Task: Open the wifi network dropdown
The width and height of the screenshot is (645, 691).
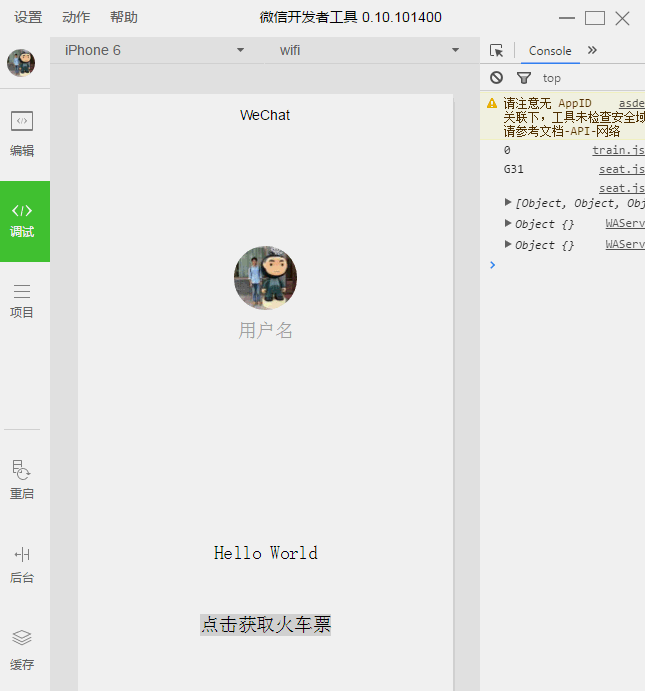Action: click(x=370, y=50)
